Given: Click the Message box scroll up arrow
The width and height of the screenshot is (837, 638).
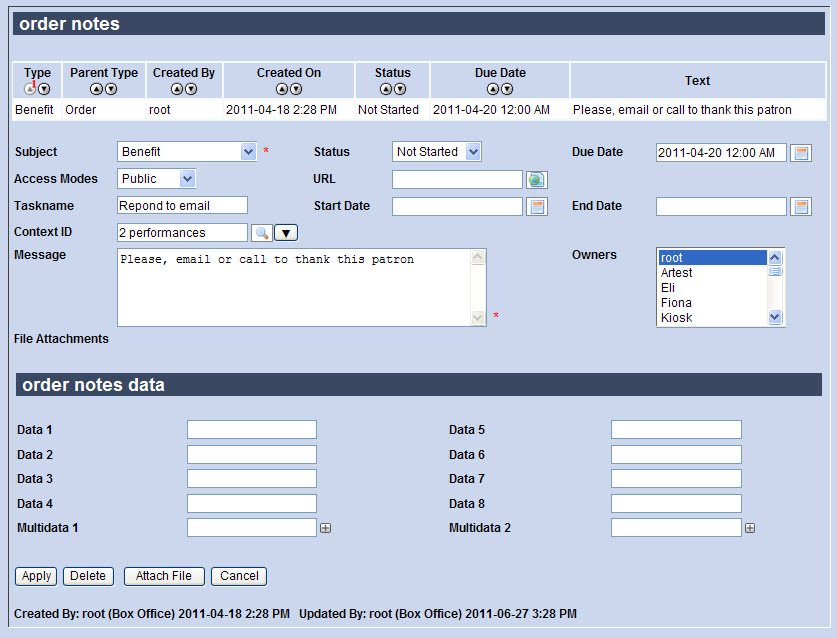Looking at the screenshot, I should tap(478, 257).
